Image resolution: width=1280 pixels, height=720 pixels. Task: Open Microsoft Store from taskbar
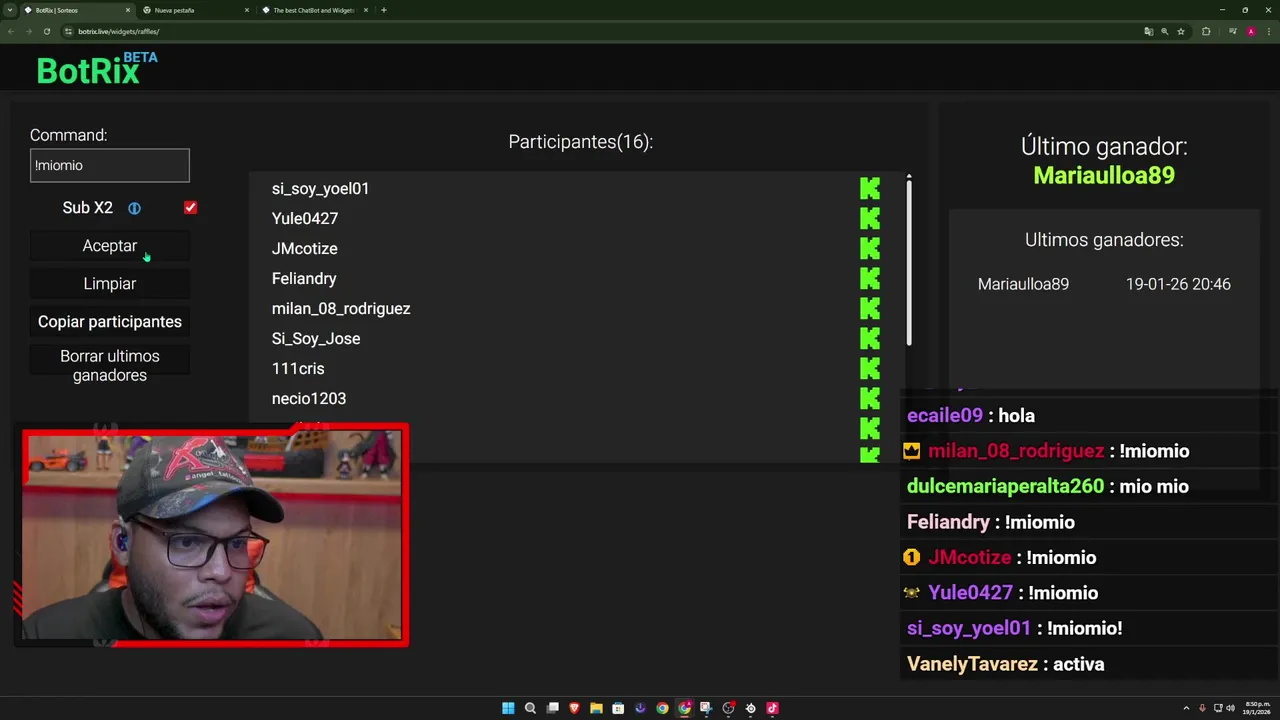pos(618,708)
